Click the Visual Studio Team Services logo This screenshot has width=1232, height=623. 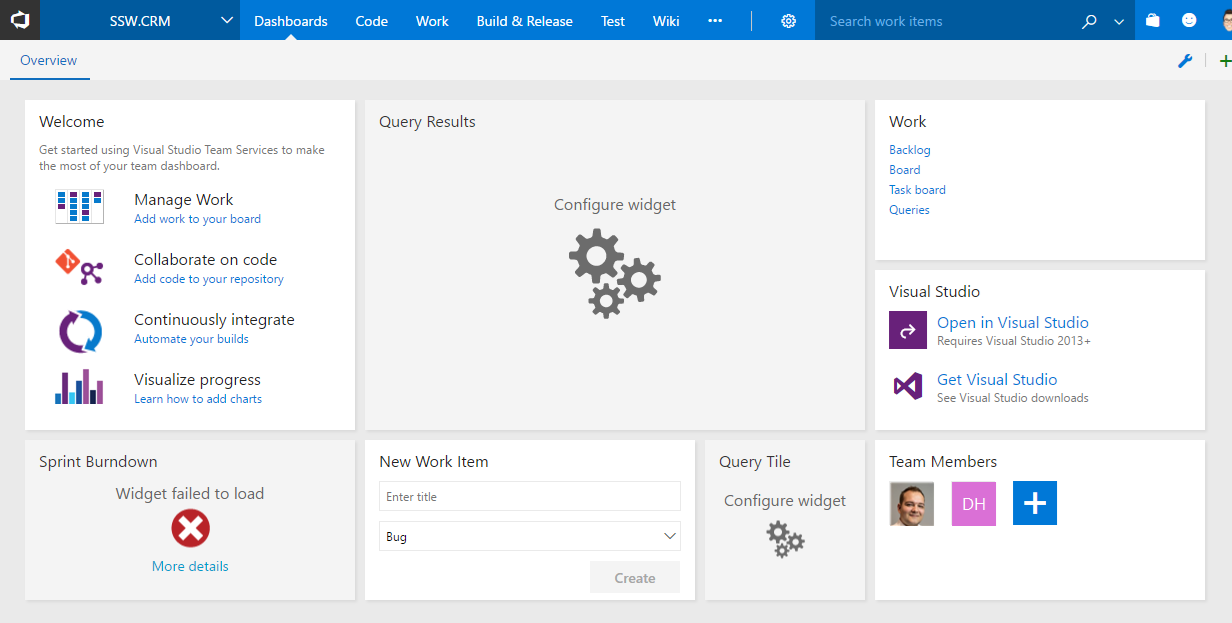pyautogui.click(x=19, y=20)
